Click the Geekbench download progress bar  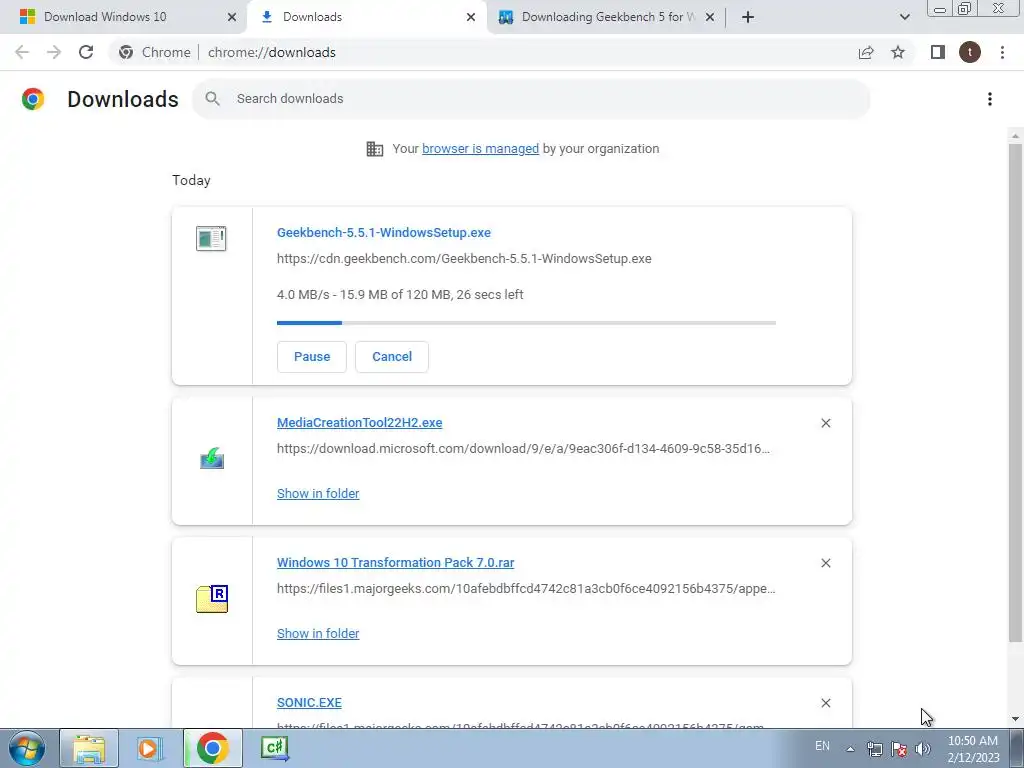point(526,323)
